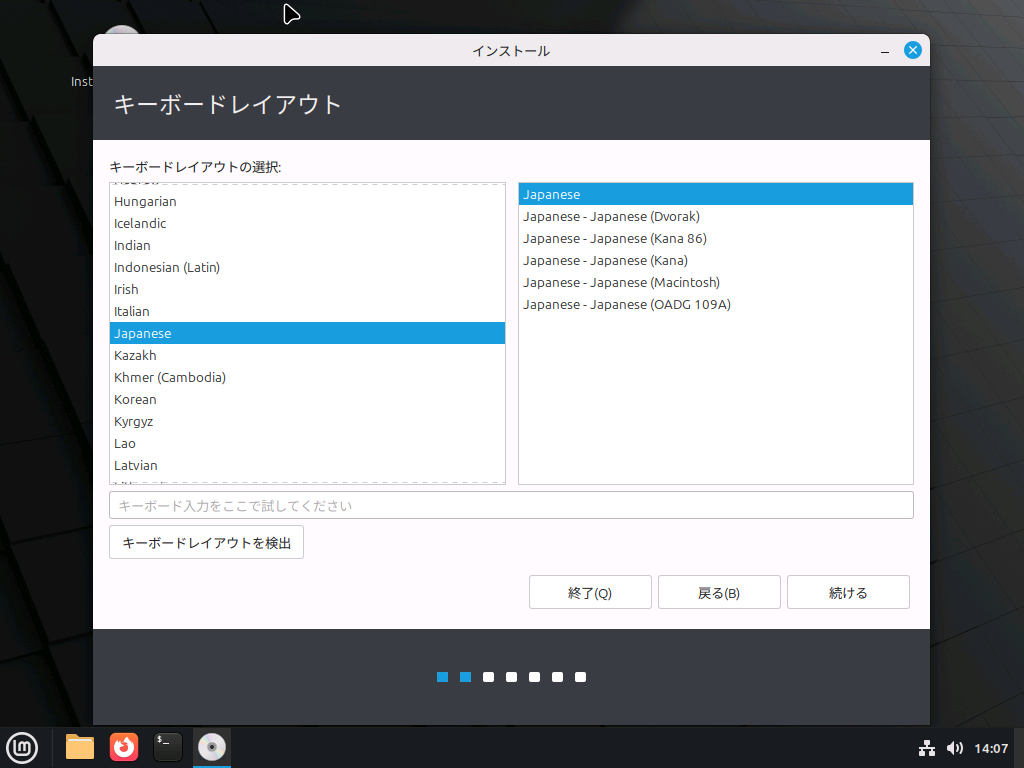
Task: Open the terminal from the taskbar
Action: pos(167,747)
